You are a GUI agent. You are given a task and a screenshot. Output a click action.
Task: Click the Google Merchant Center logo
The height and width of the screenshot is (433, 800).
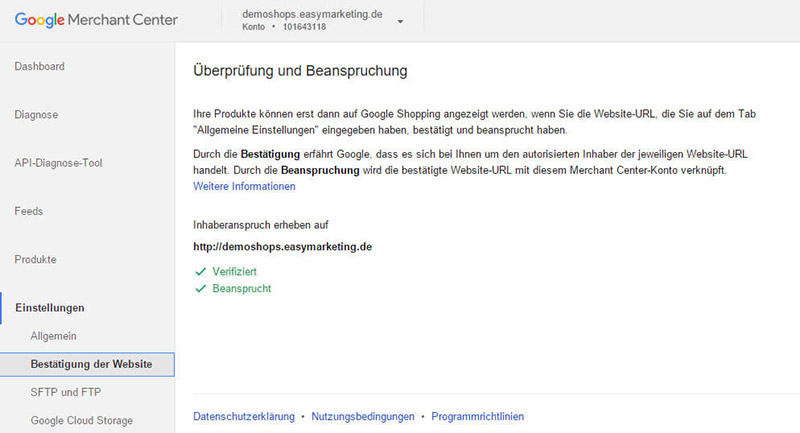(96, 20)
